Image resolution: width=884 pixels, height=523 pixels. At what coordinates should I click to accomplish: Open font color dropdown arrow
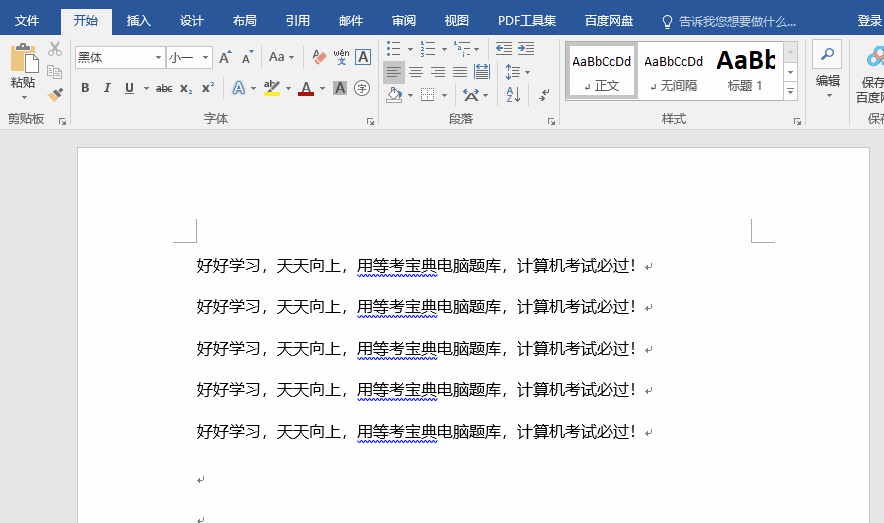(x=322, y=88)
